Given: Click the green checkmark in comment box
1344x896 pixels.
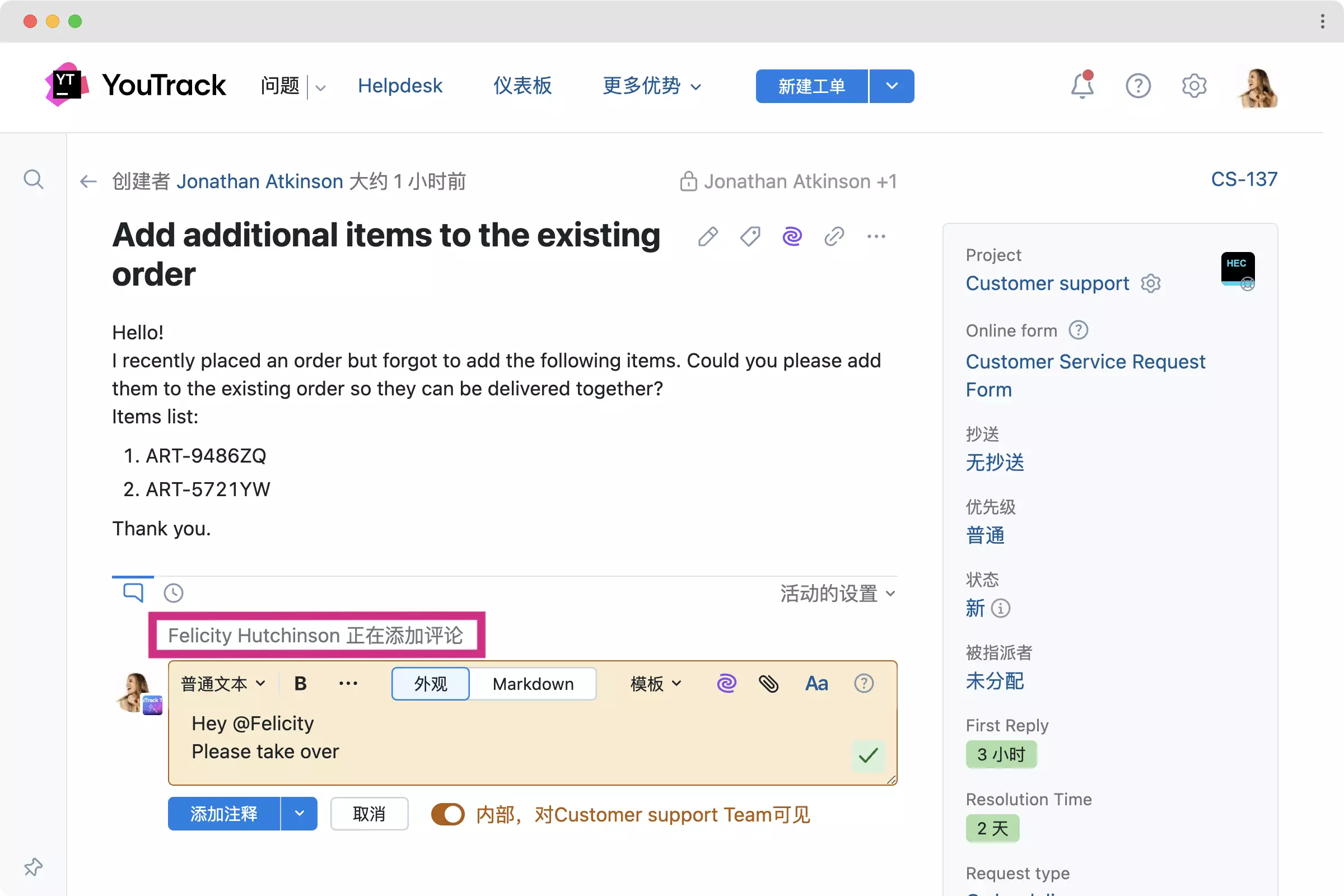Looking at the screenshot, I should pyautogui.click(x=867, y=755).
